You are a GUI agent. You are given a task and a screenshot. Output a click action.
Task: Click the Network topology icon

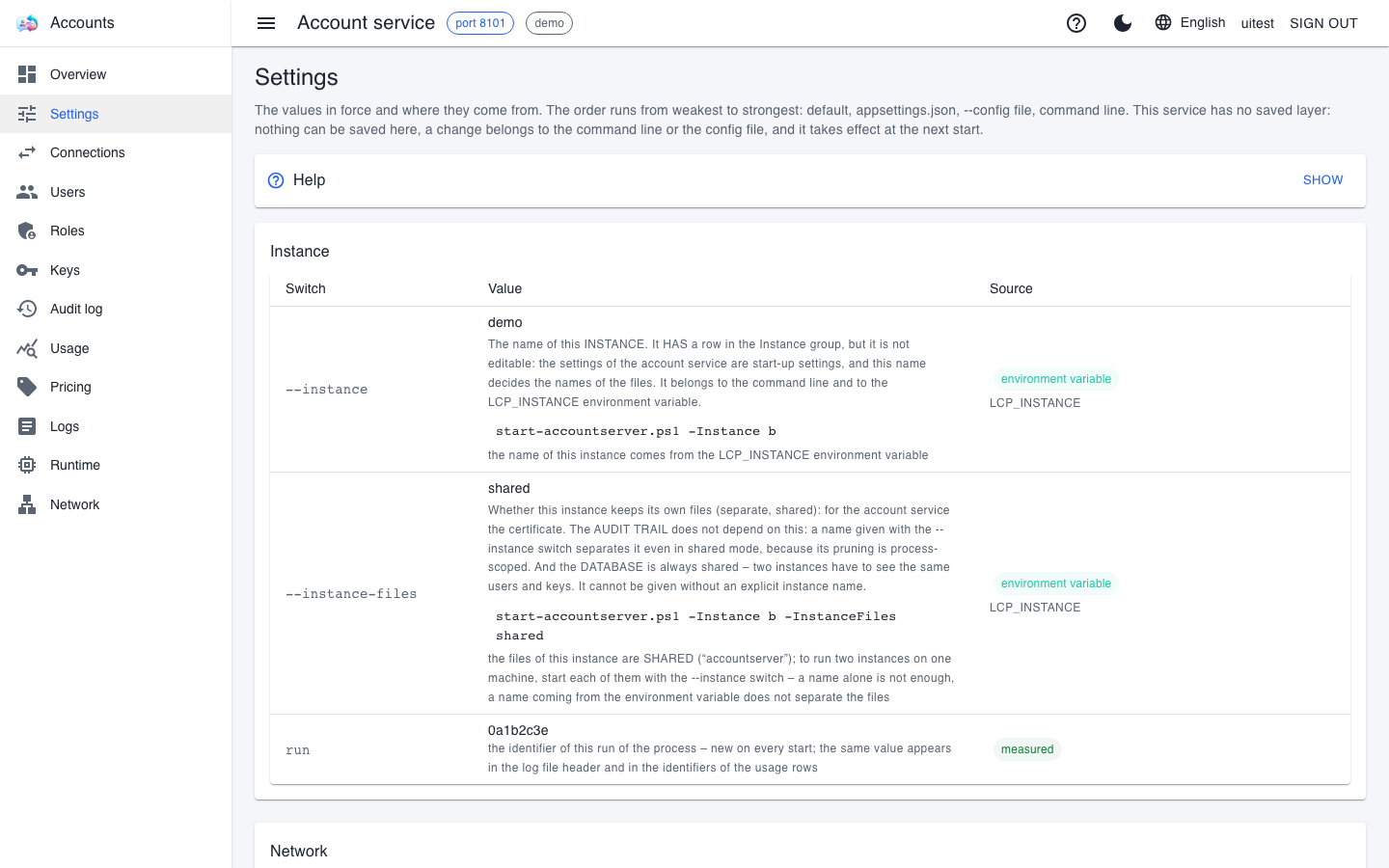point(27,504)
